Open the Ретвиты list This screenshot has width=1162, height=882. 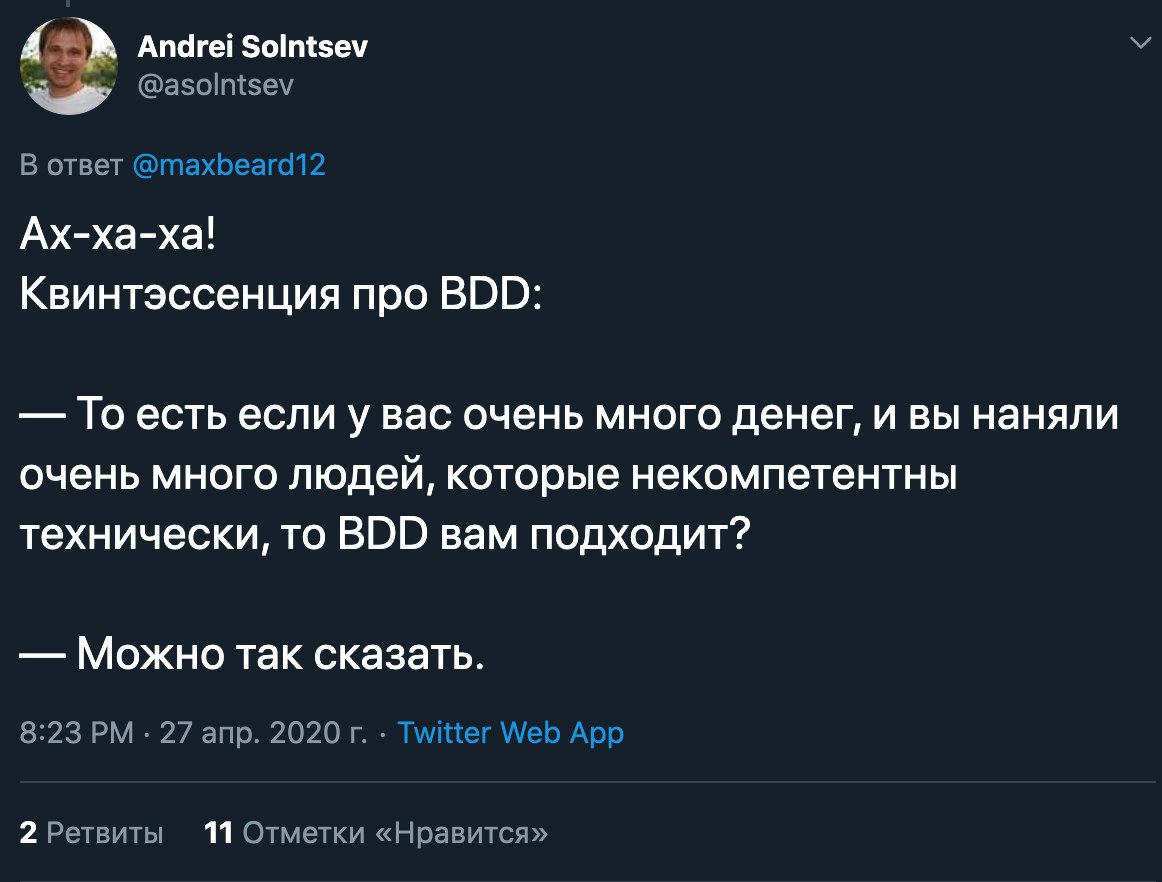[105, 832]
